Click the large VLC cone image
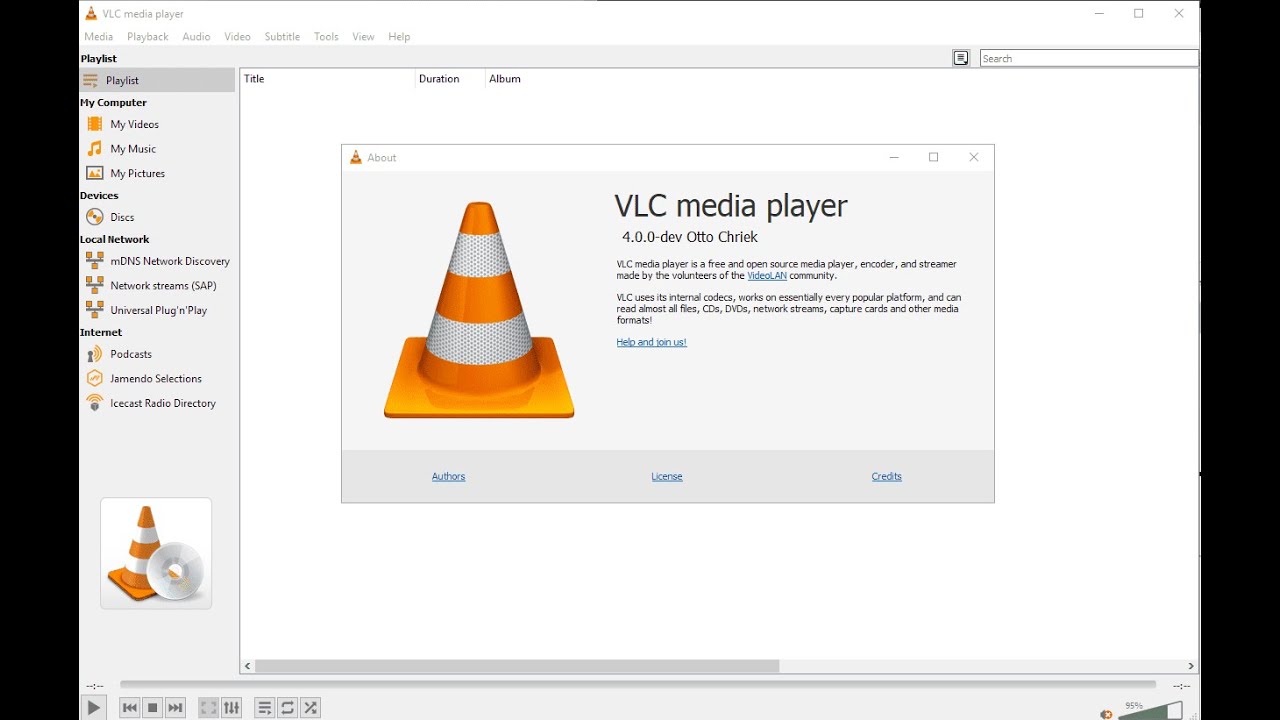Viewport: 1280px width, 720px height. coord(479,310)
